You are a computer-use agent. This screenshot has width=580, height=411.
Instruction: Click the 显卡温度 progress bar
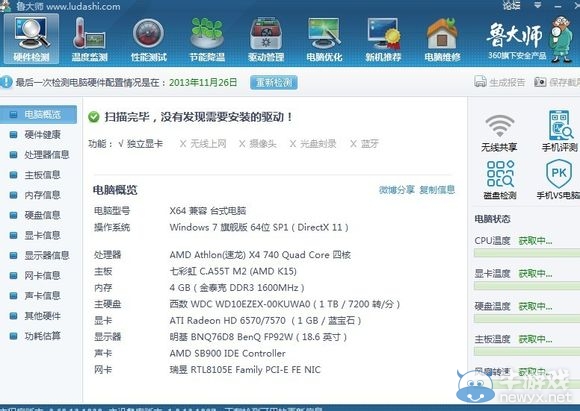tap(527, 286)
